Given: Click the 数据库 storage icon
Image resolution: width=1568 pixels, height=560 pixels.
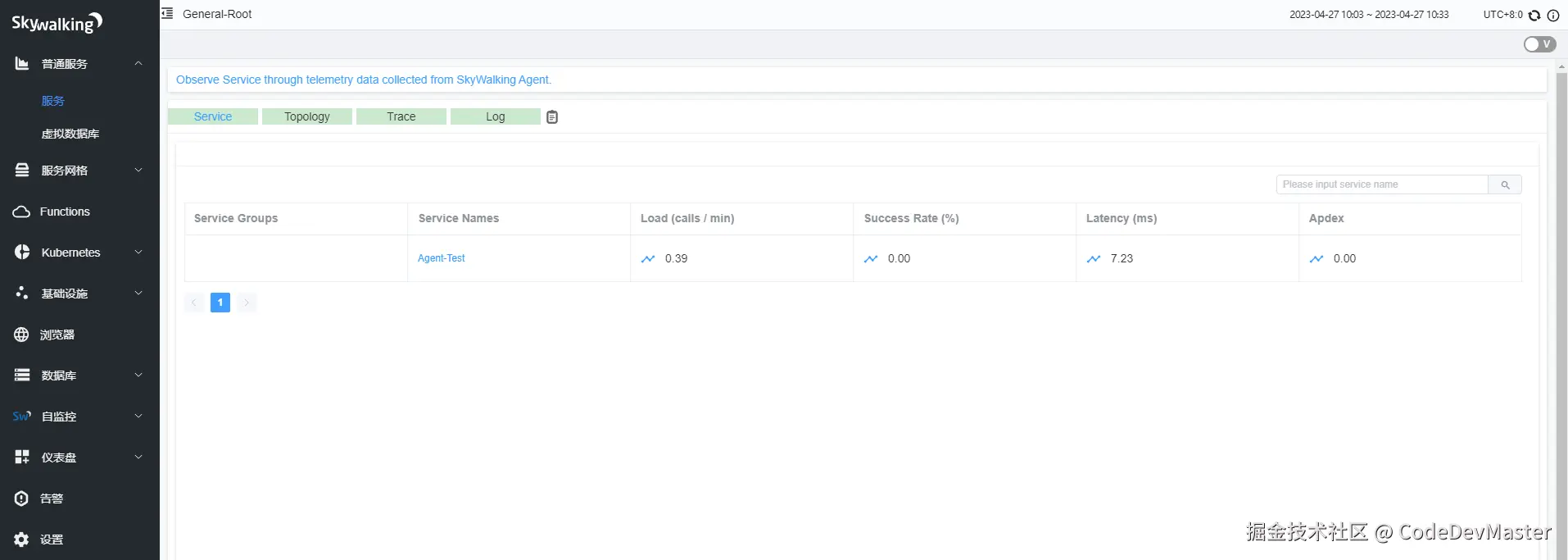Looking at the screenshot, I should coord(22,375).
